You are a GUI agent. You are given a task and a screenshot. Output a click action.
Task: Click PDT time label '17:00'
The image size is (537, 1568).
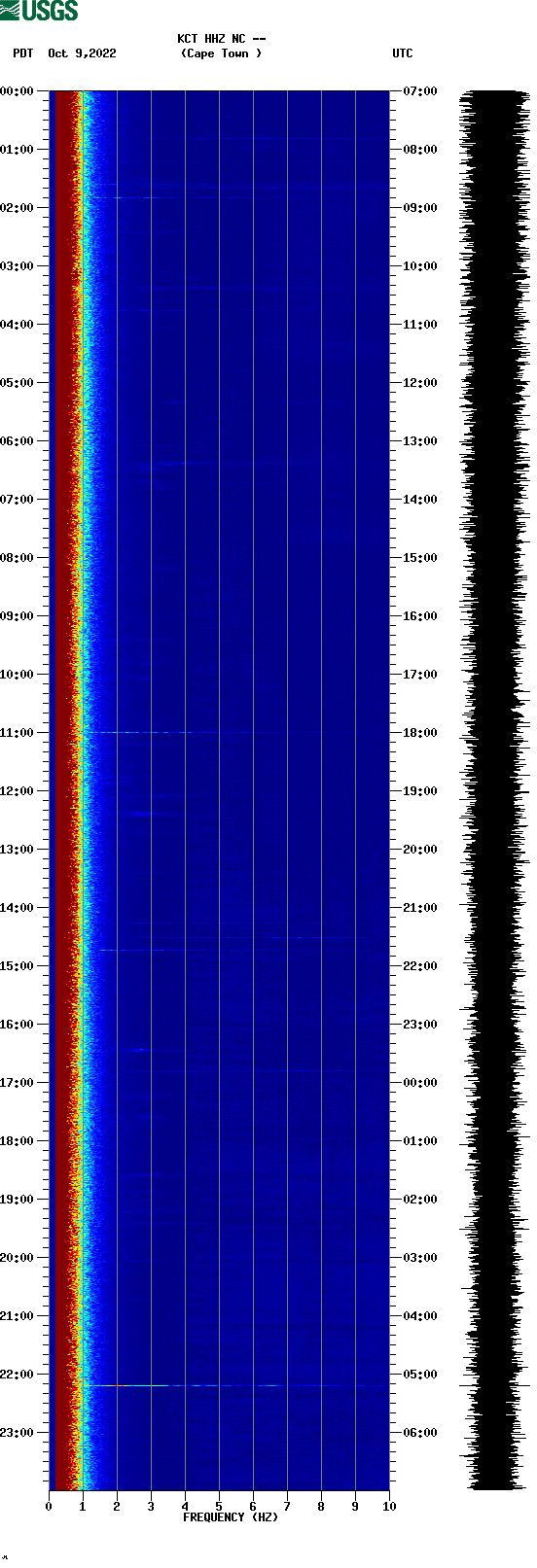[x=18, y=1083]
